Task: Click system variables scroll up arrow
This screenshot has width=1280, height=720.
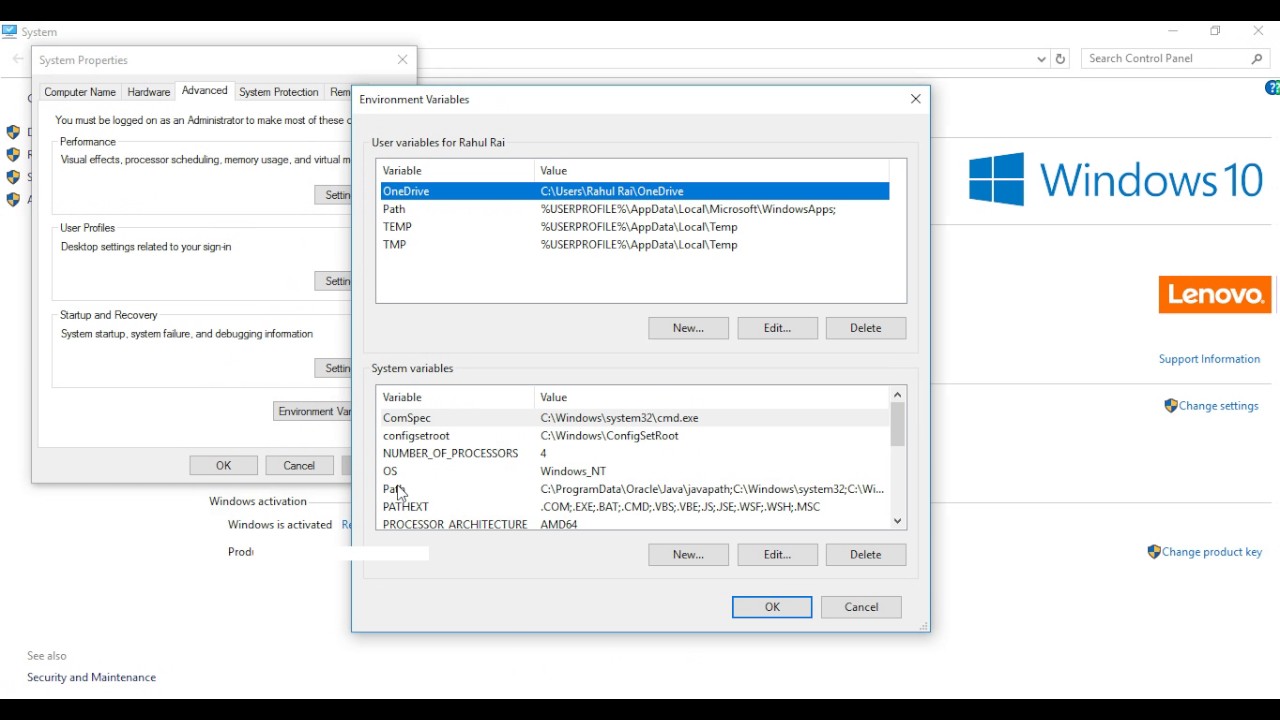Action: click(x=897, y=395)
